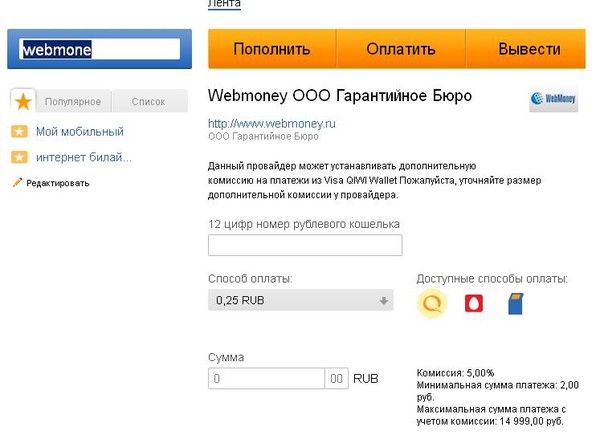Choose the red MTS payment icon
600x435 pixels.
(473, 303)
